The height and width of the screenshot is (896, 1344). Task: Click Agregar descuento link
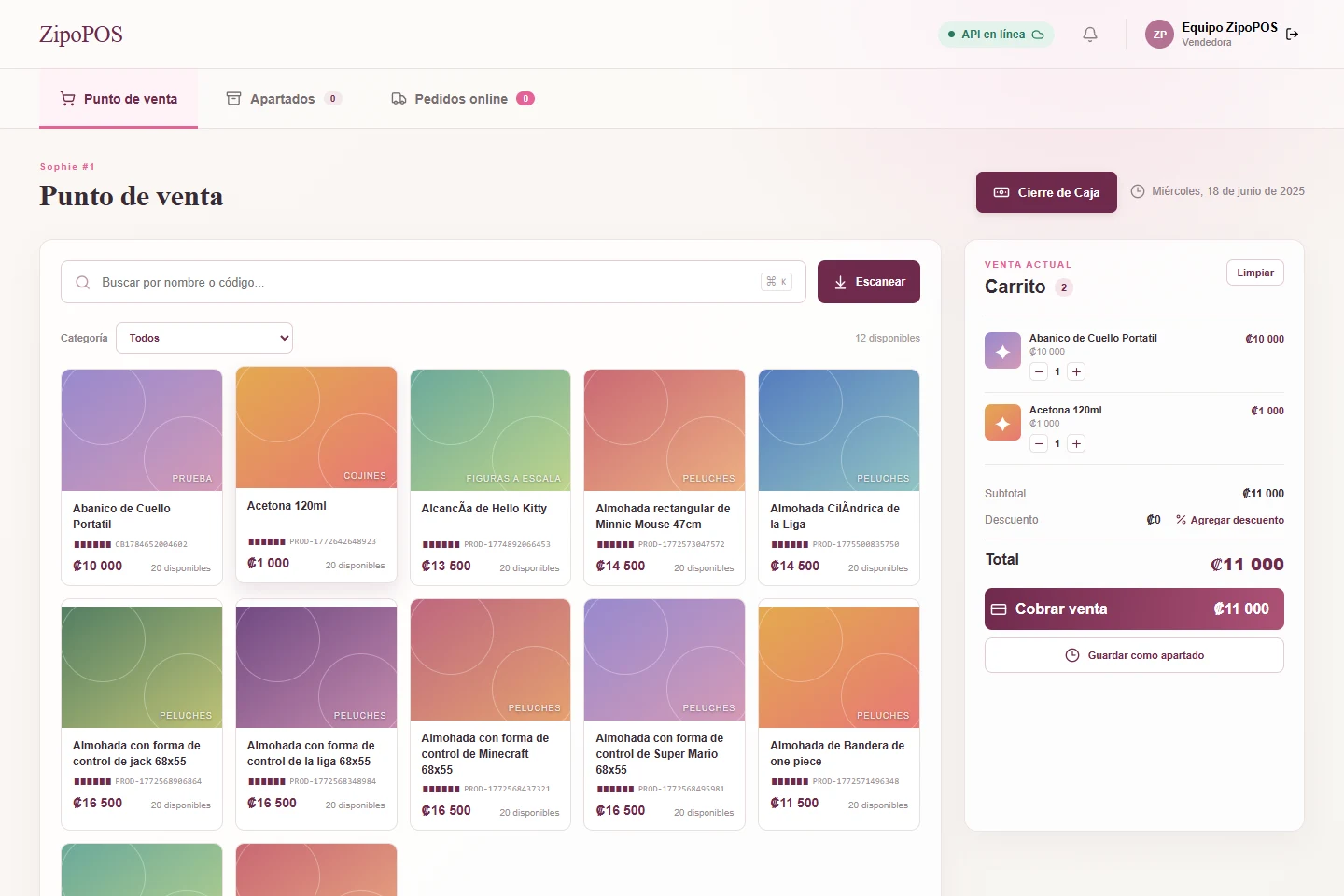coord(1230,520)
